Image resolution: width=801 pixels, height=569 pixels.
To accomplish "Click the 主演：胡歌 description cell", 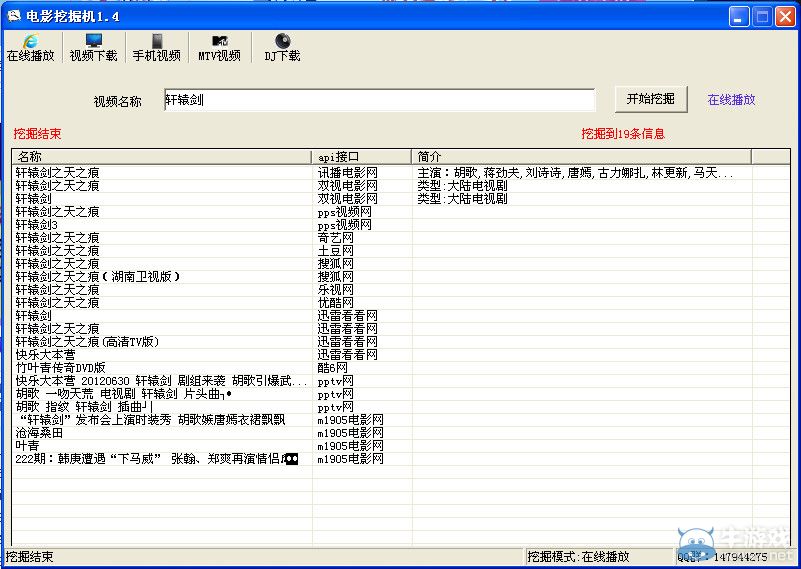I will [575, 173].
